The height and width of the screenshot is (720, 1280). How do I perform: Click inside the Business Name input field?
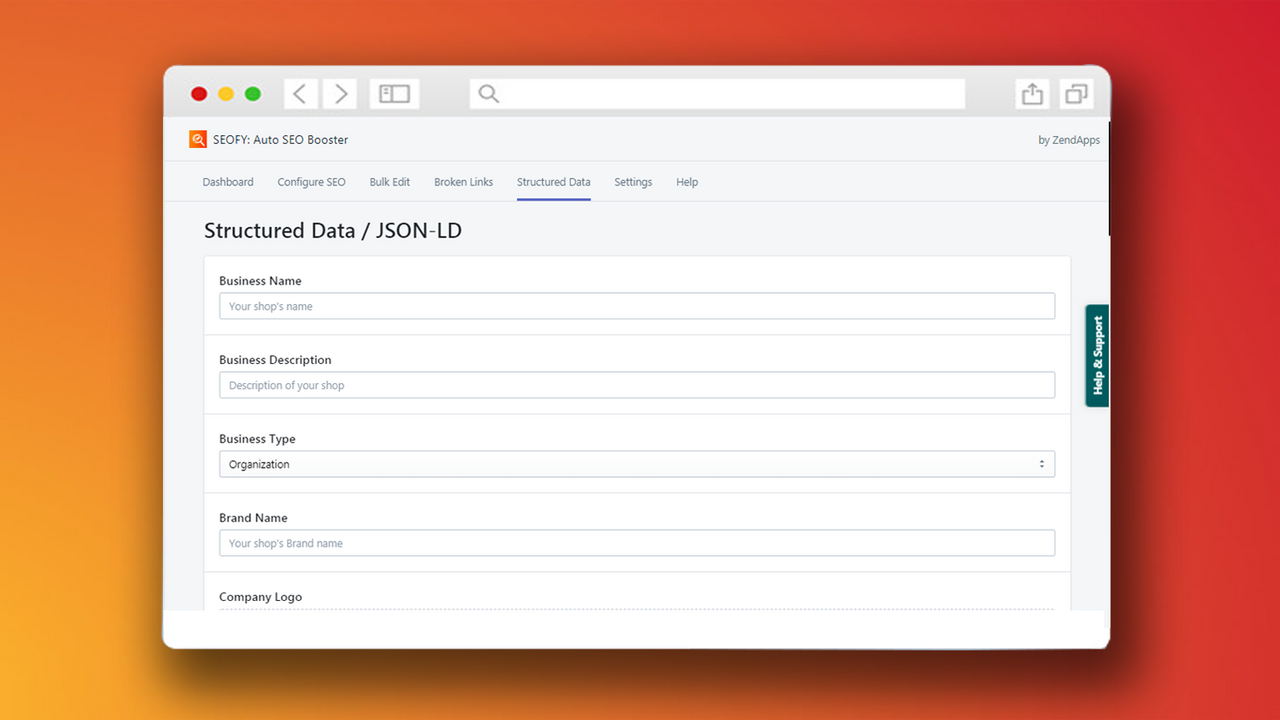click(x=637, y=305)
